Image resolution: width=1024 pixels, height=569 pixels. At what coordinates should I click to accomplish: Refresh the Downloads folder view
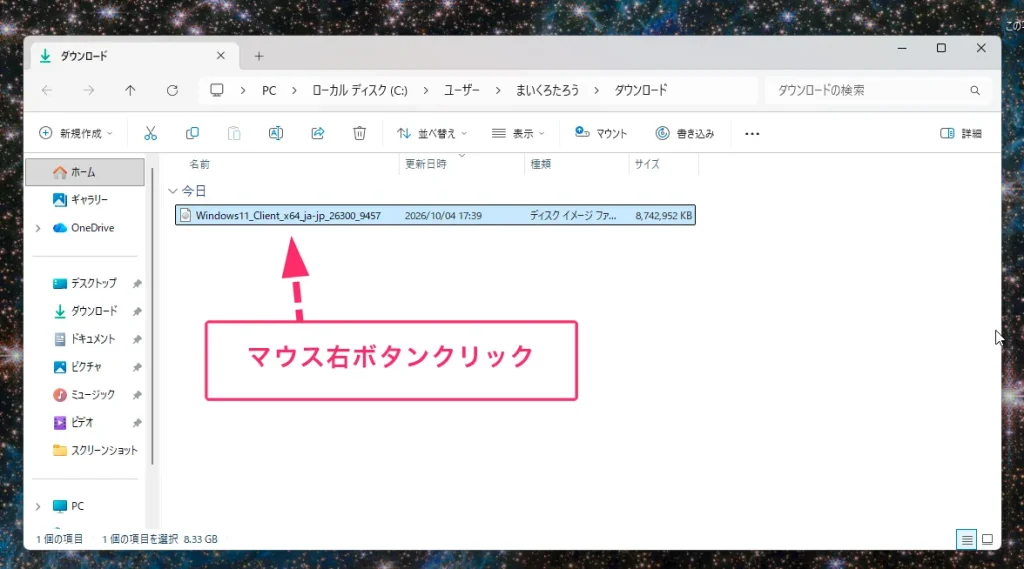(x=172, y=90)
